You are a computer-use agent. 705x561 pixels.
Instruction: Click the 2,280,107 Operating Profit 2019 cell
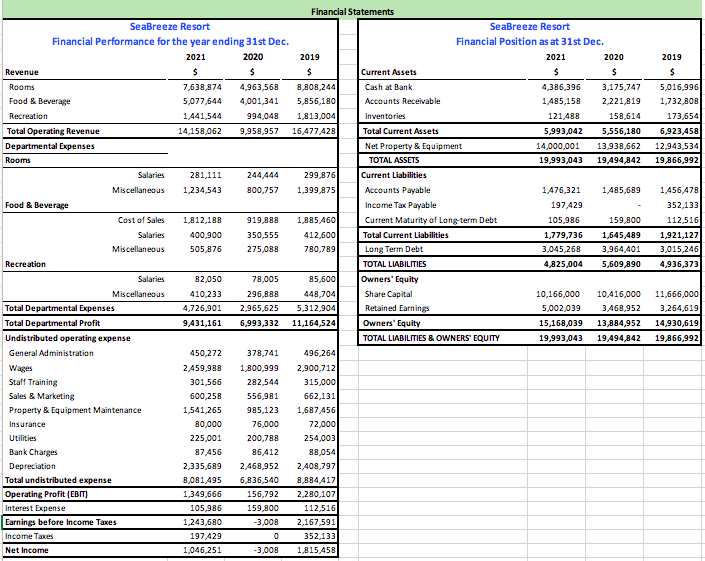coord(316,494)
